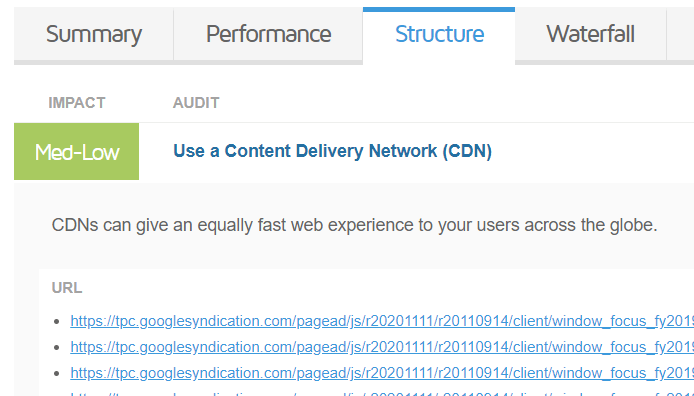Click the blue bar atop Structure tab
This screenshot has height=396, width=694.
click(x=439, y=9)
